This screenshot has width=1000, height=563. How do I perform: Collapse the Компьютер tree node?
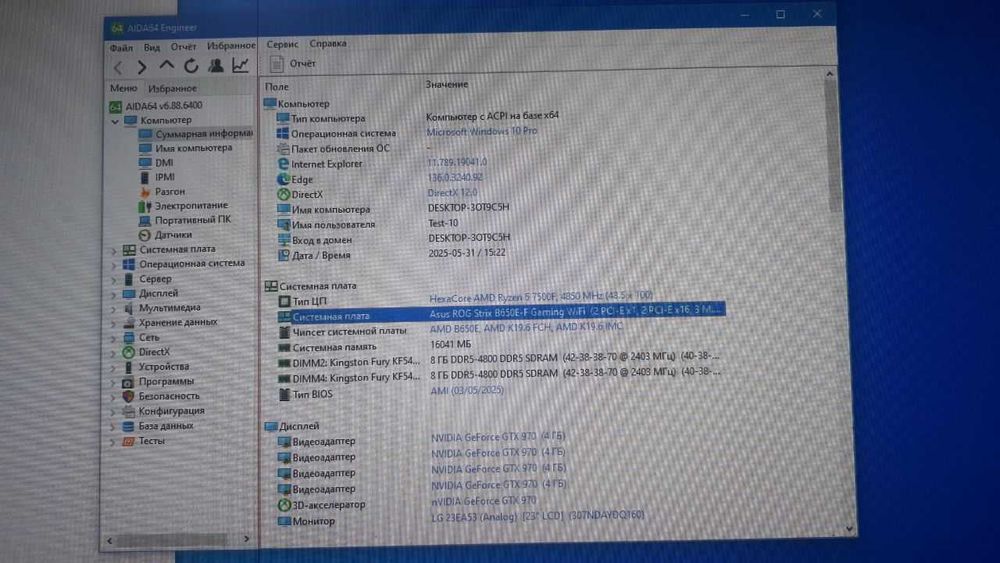click(x=115, y=121)
